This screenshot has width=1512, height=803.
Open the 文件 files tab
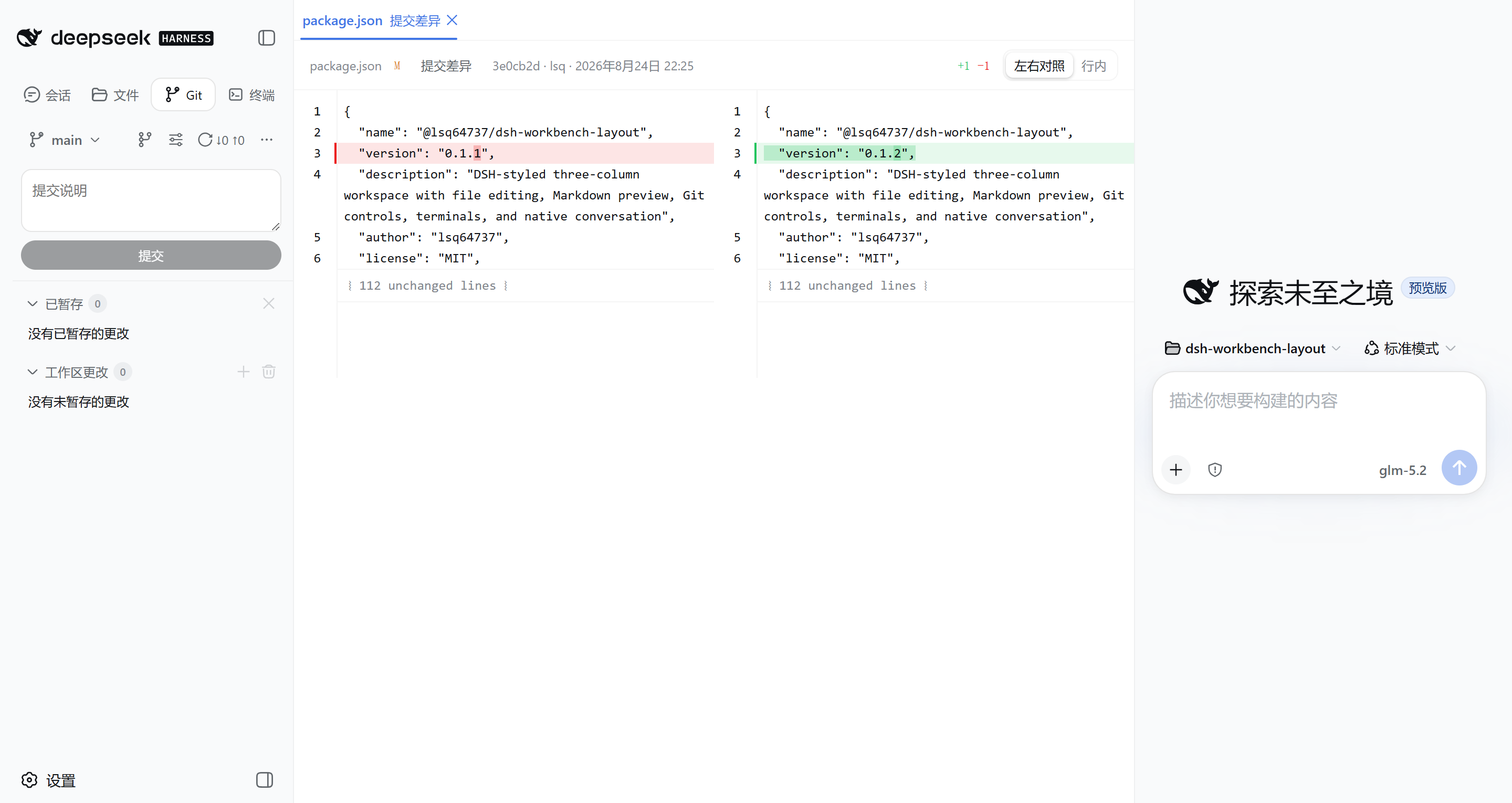click(x=115, y=95)
